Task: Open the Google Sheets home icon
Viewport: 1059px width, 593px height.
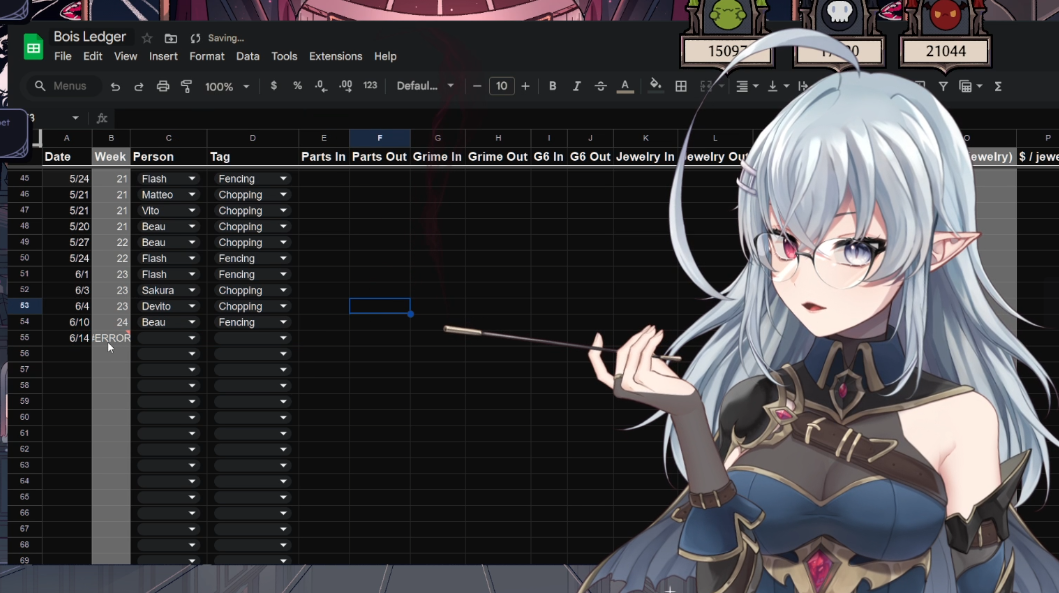Action: pos(33,47)
